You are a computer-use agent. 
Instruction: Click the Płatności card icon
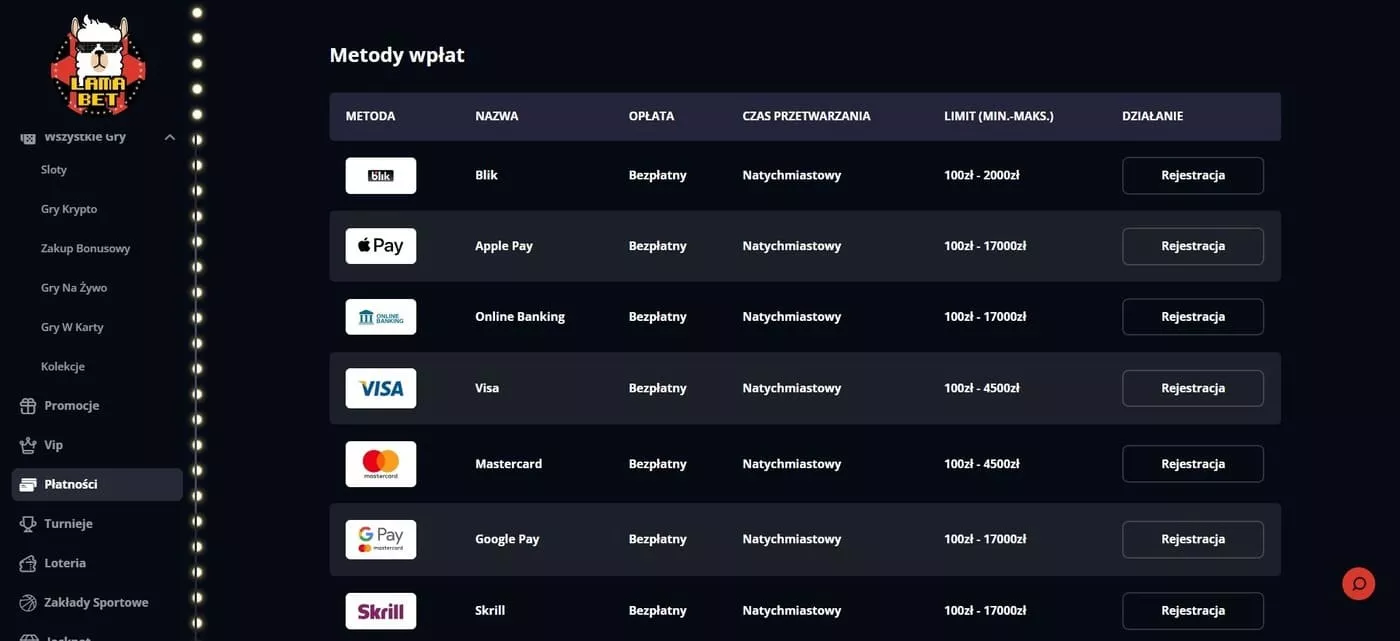pyautogui.click(x=28, y=485)
